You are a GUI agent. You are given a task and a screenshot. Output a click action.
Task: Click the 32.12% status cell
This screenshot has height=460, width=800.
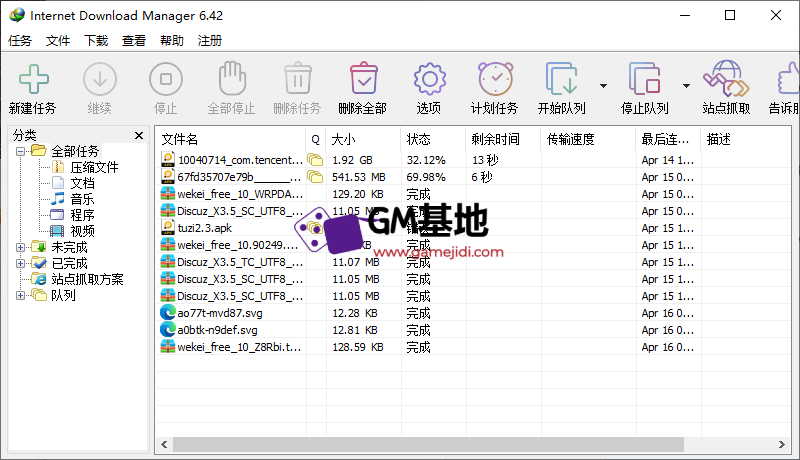click(426, 160)
